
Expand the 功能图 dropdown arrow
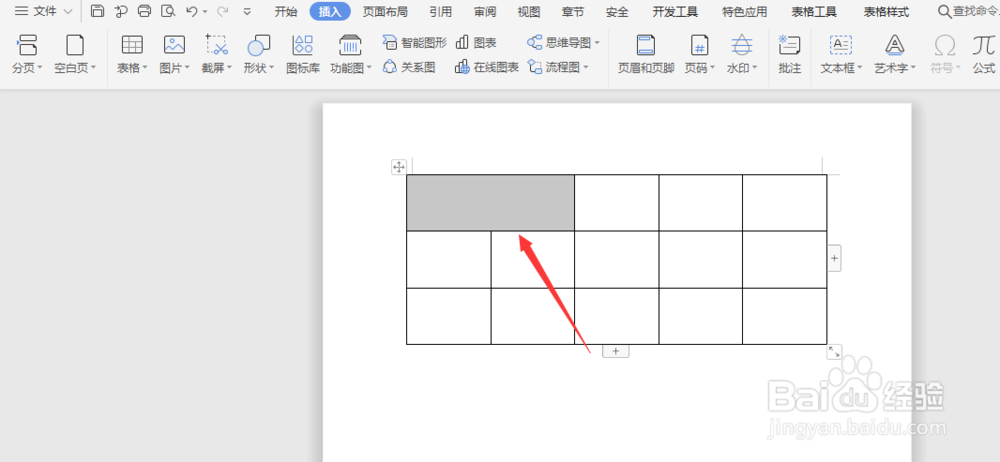point(369,68)
